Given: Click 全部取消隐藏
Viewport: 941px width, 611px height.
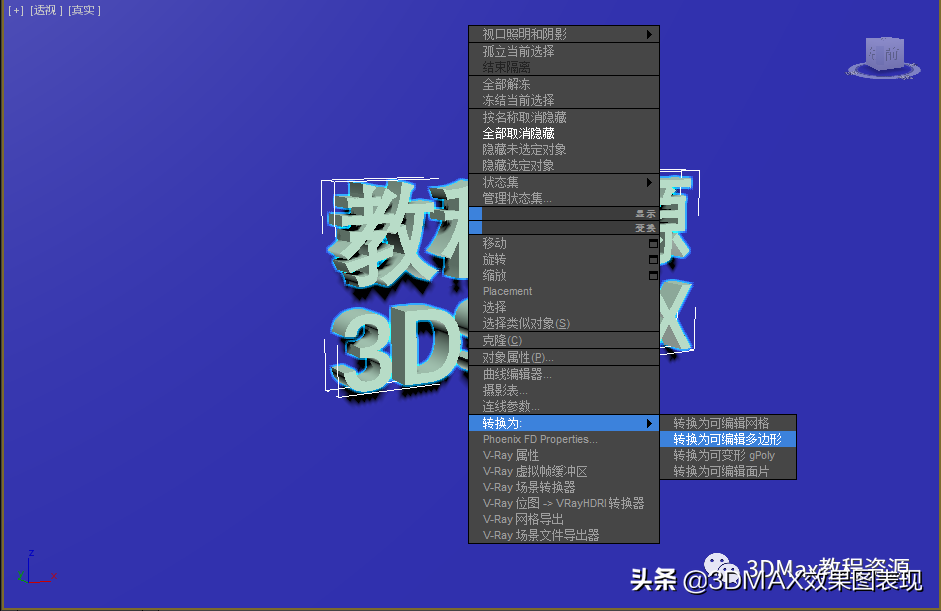Looking at the screenshot, I should pyautogui.click(x=564, y=133).
